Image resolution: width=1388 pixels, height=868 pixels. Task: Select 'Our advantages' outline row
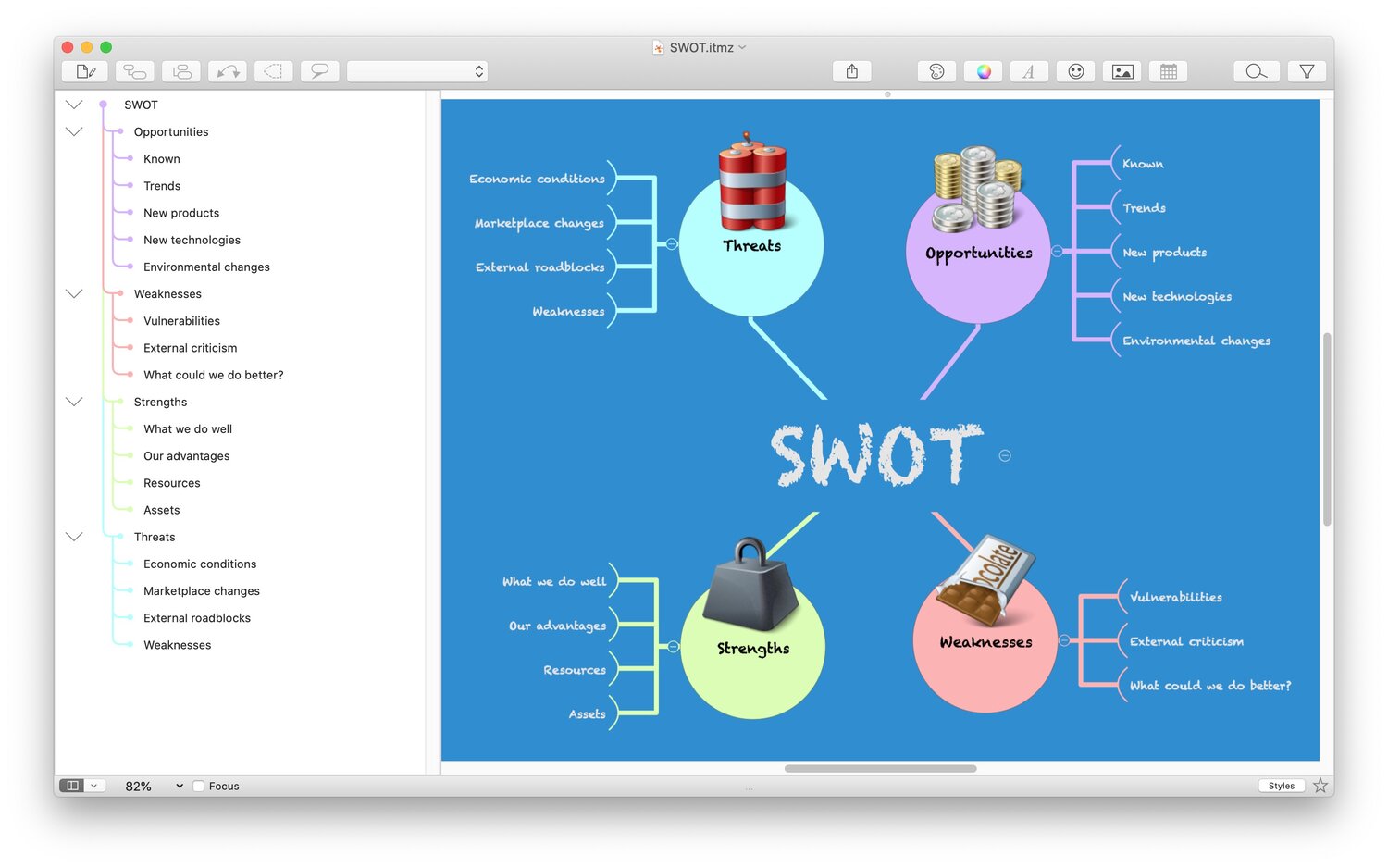click(x=186, y=456)
